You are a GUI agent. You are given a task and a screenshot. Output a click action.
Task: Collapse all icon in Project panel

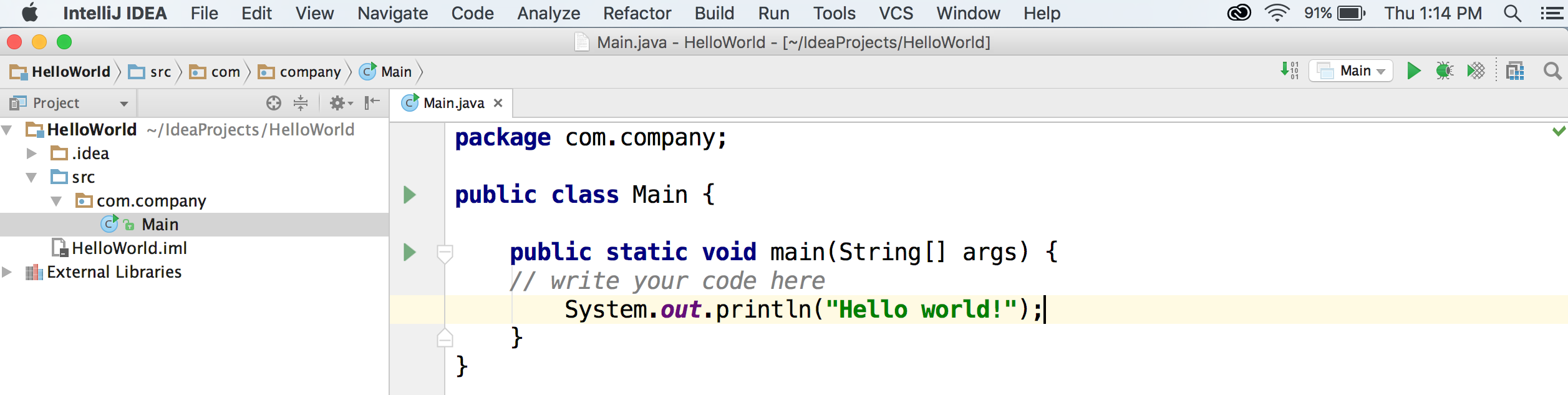point(301,103)
